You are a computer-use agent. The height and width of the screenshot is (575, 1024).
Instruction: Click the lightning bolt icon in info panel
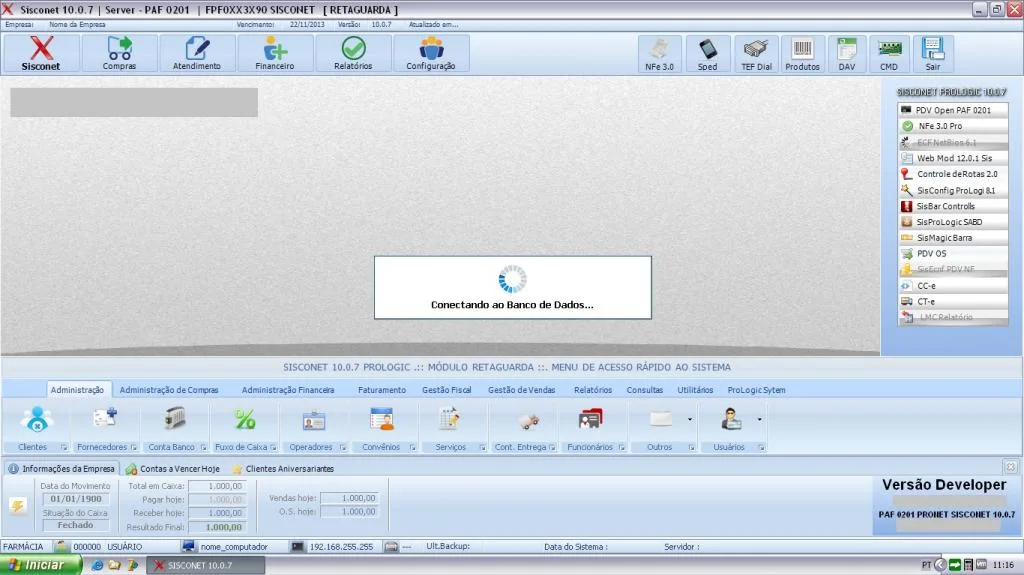(x=18, y=505)
